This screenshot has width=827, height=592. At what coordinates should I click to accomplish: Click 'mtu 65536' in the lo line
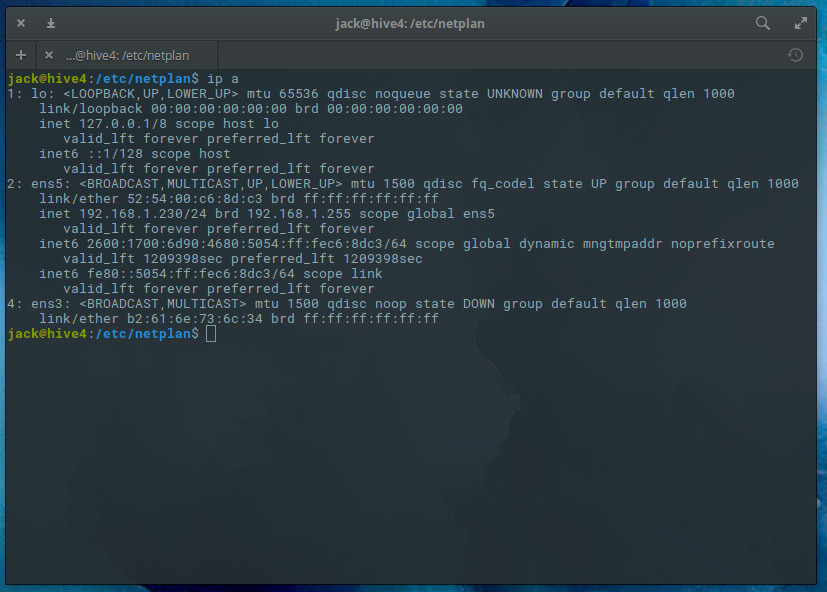click(283, 94)
